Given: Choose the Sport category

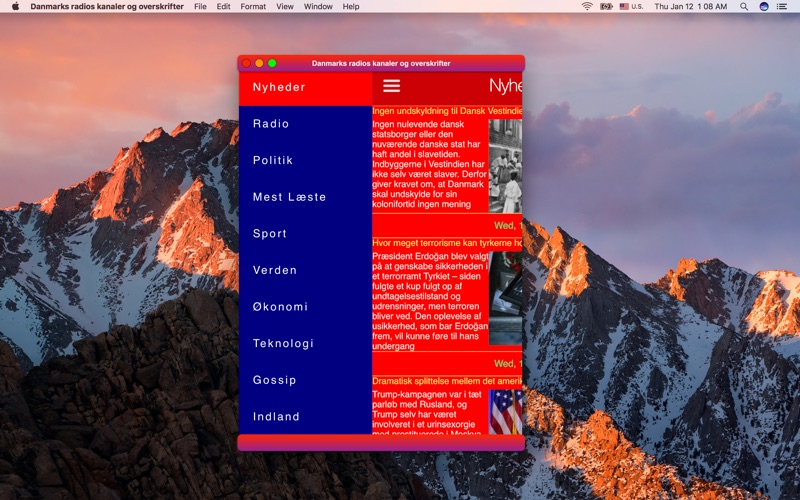Looking at the screenshot, I should coord(306,234).
